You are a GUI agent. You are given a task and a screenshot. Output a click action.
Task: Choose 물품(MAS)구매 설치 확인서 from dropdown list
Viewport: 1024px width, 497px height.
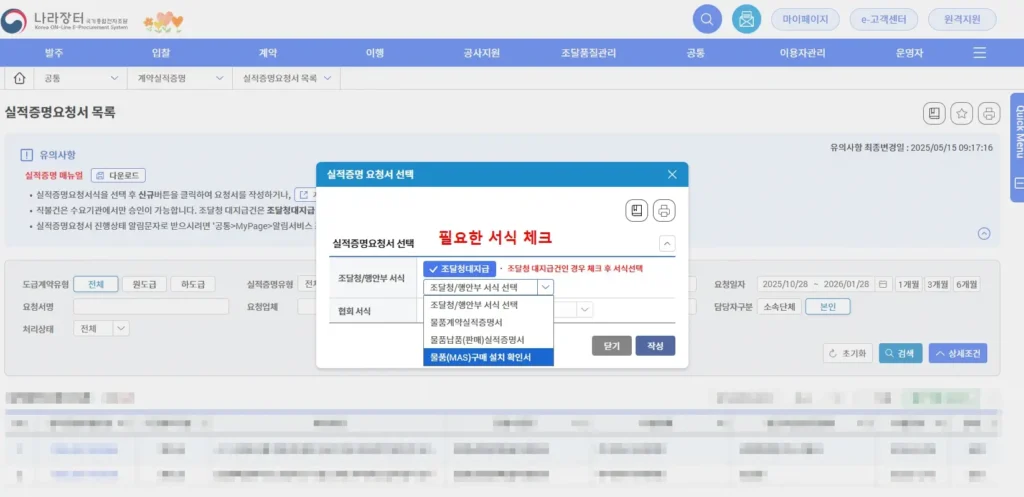(488, 357)
